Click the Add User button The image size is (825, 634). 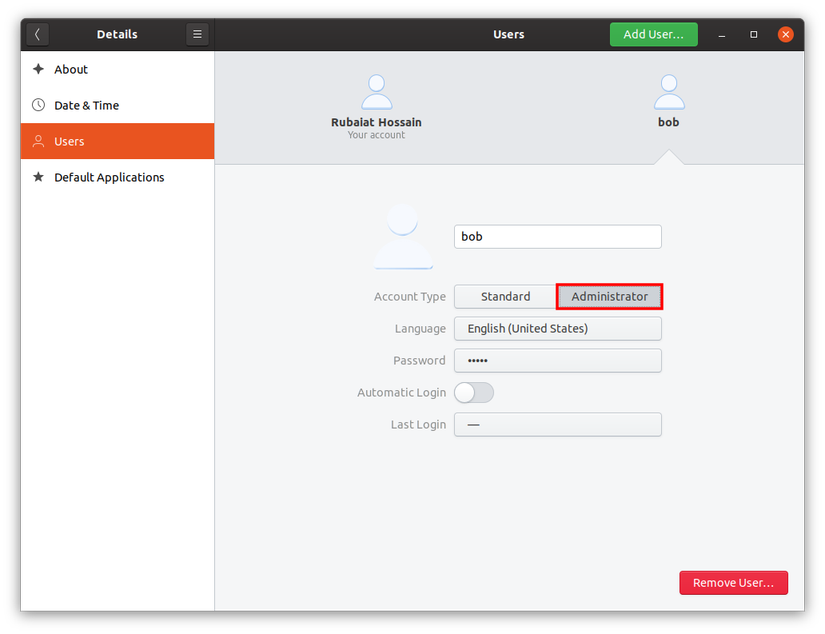click(653, 34)
